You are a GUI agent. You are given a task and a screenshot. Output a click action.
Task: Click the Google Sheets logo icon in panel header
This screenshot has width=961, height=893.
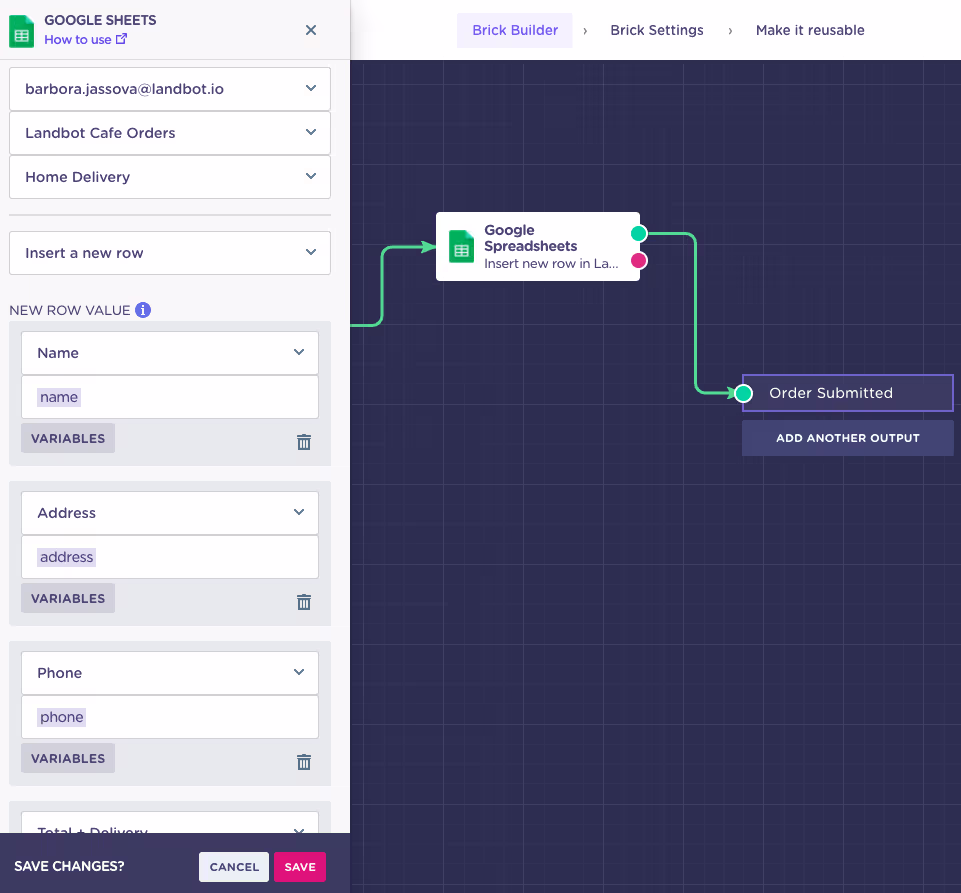pos(21,31)
